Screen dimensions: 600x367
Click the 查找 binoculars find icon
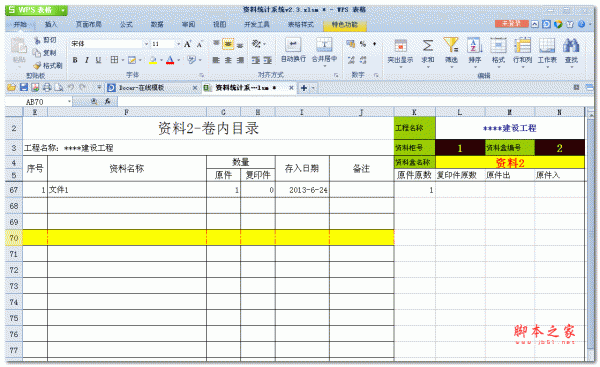click(x=571, y=46)
